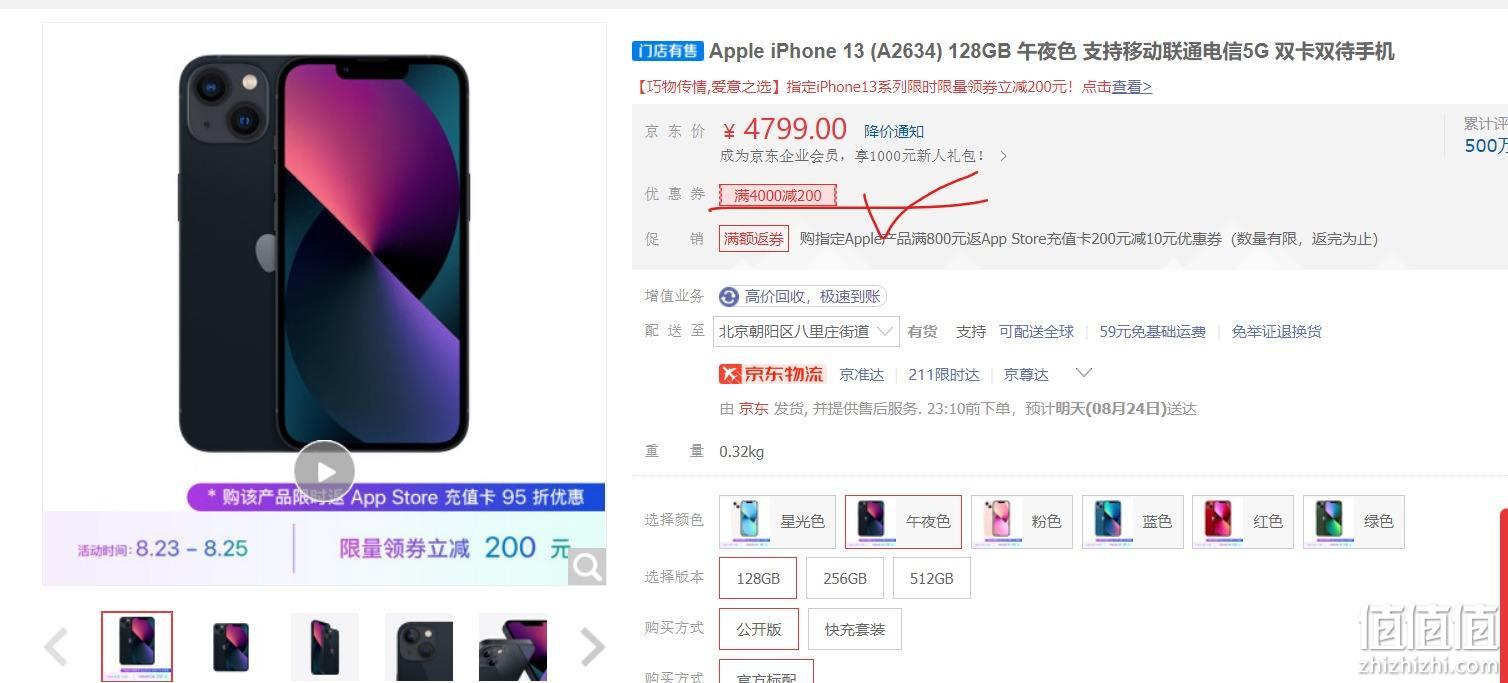
Task: Select the second product thumbnail
Action: point(231,647)
